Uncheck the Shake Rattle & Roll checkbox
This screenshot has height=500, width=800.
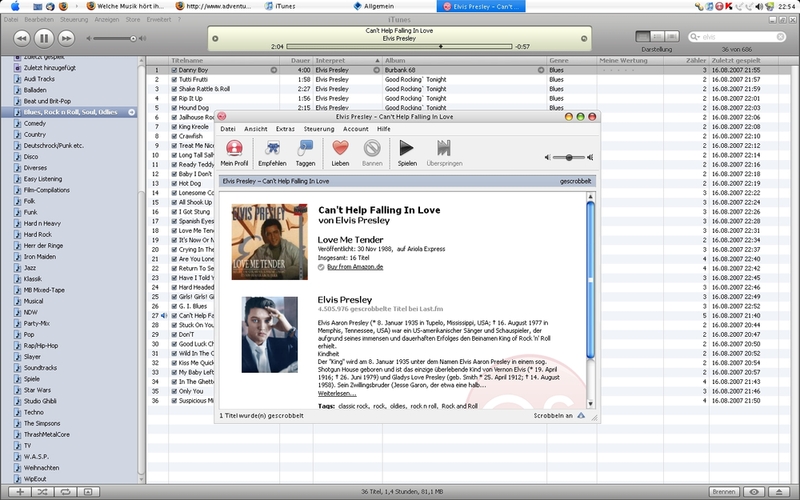click(174, 89)
